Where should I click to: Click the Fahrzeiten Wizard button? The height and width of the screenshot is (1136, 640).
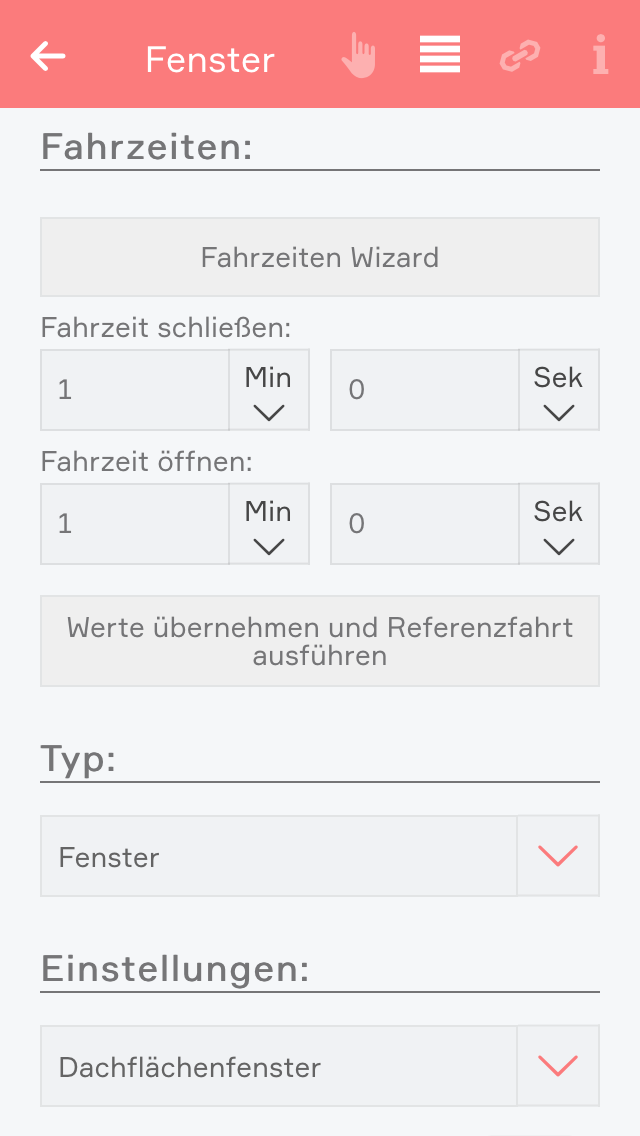(320, 257)
